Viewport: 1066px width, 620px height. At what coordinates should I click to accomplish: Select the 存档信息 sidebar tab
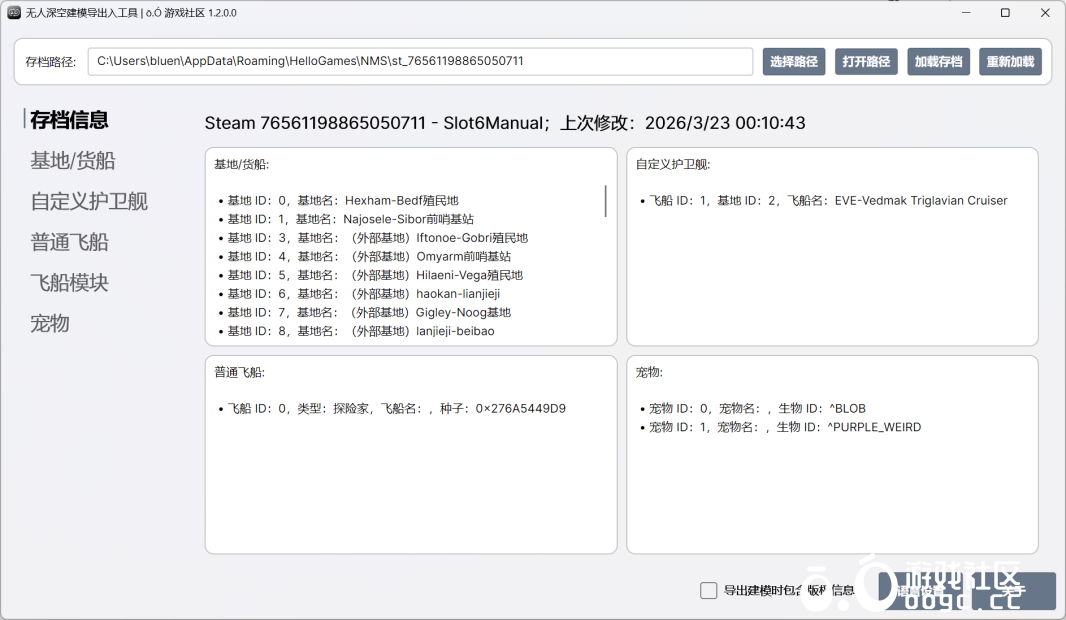pyautogui.click(x=70, y=120)
